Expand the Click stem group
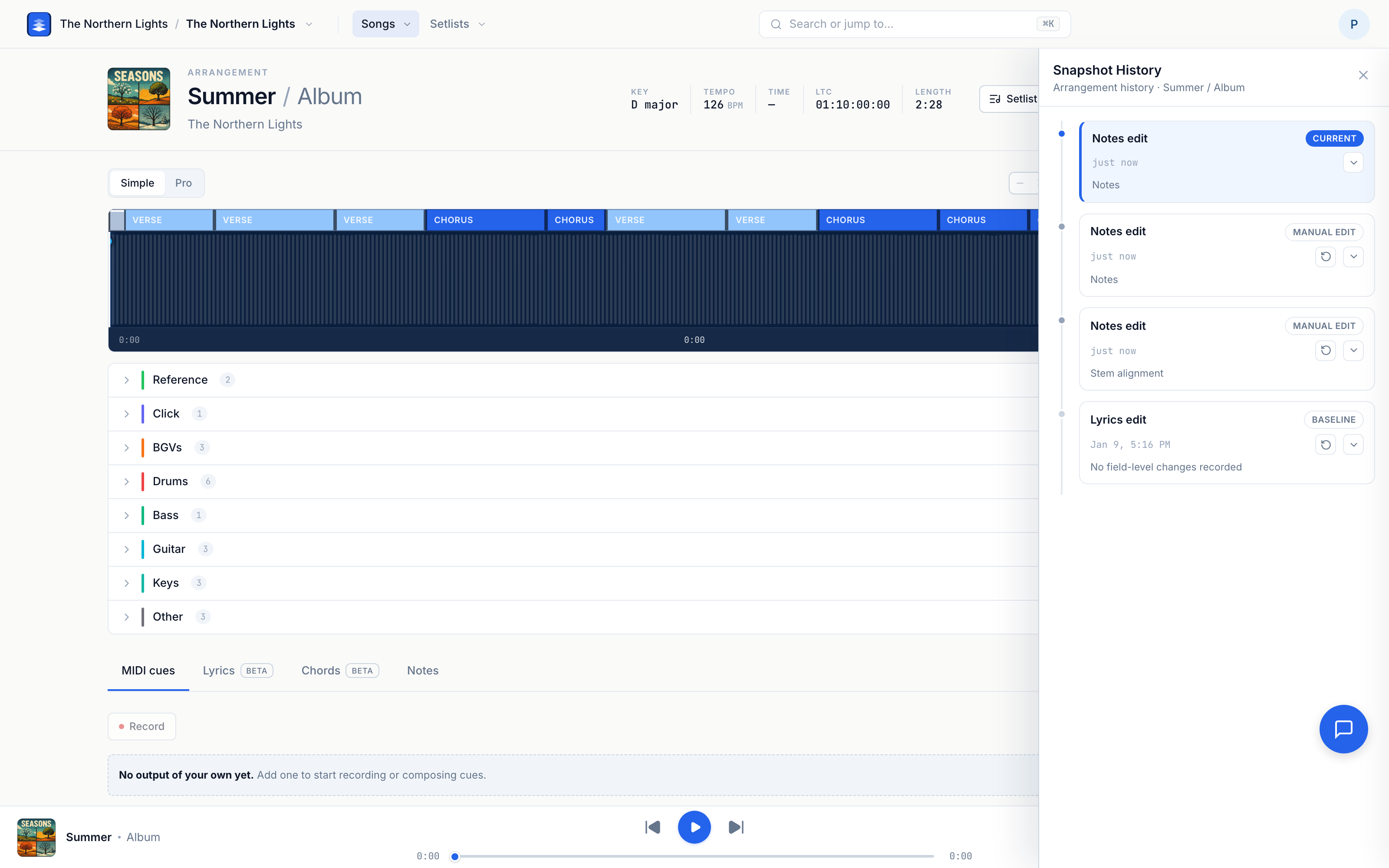This screenshot has width=1389, height=868. tap(126, 414)
